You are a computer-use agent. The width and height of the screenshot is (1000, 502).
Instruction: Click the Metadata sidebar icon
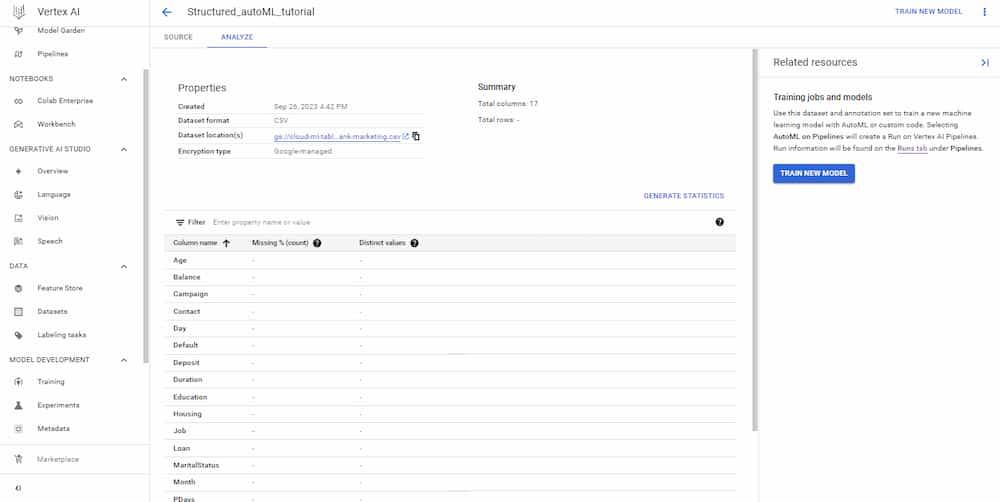point(18,429)
